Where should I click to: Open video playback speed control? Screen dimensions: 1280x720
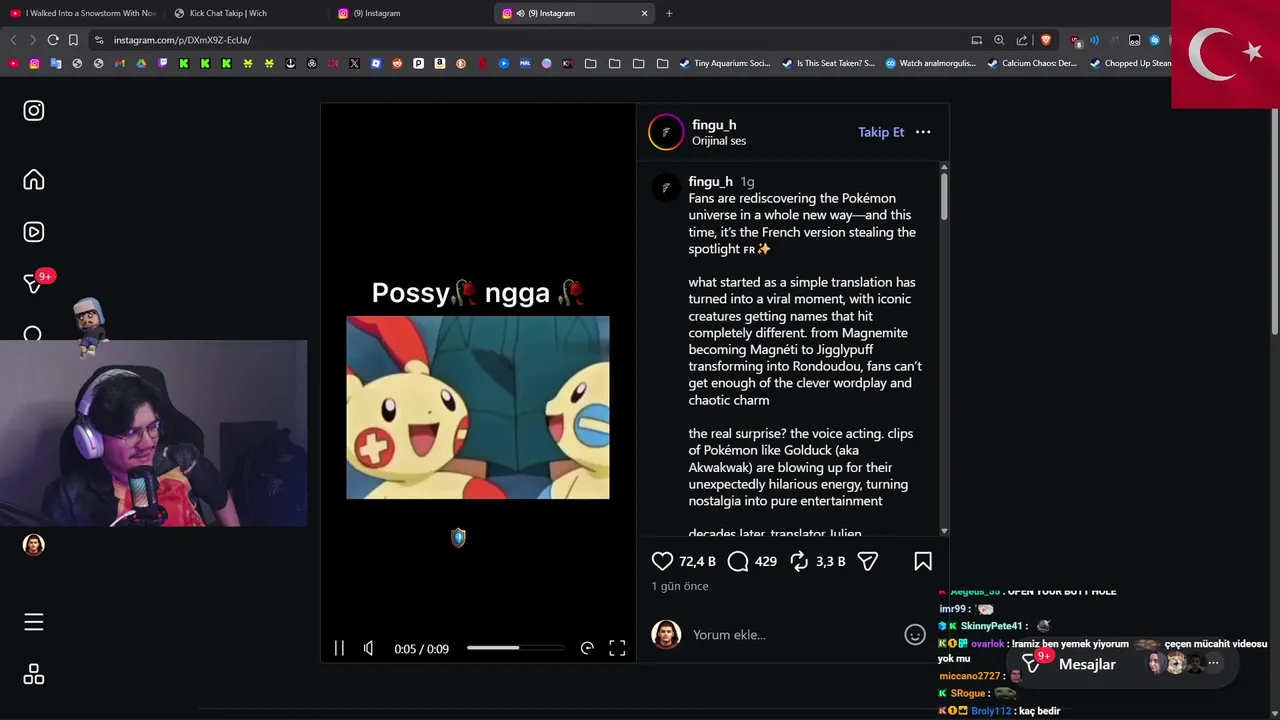[x=587, y=648]
